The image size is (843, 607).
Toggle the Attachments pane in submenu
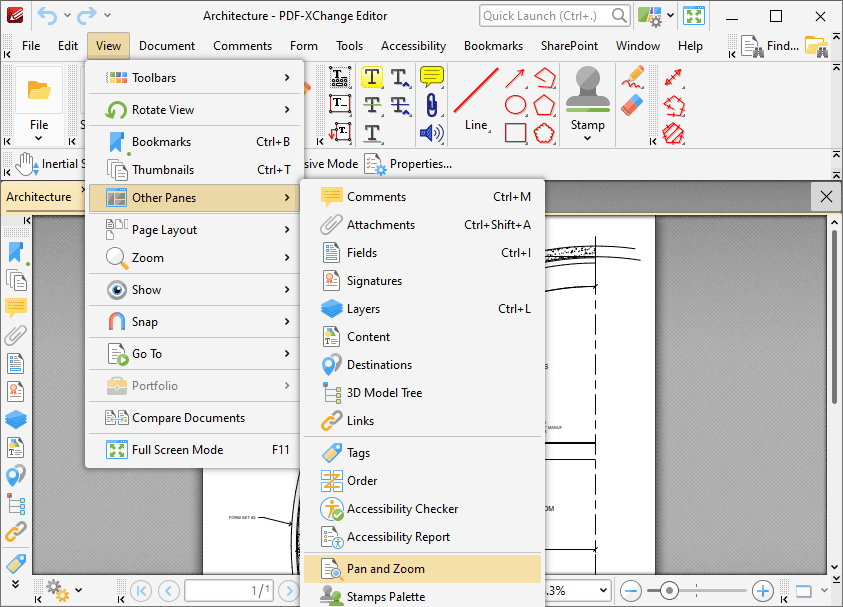click(x=423, y=225)
